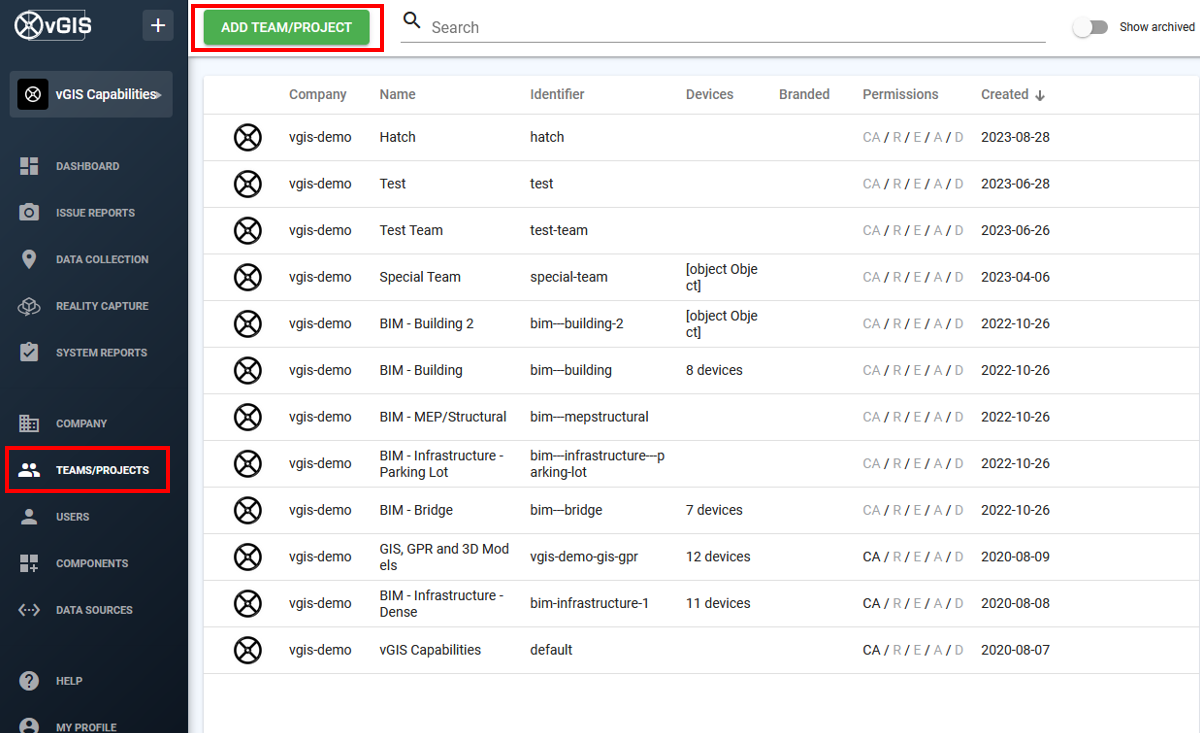Open Help from the sidebar
This screenshot has width=1200, height=733.
coord(69,681)
